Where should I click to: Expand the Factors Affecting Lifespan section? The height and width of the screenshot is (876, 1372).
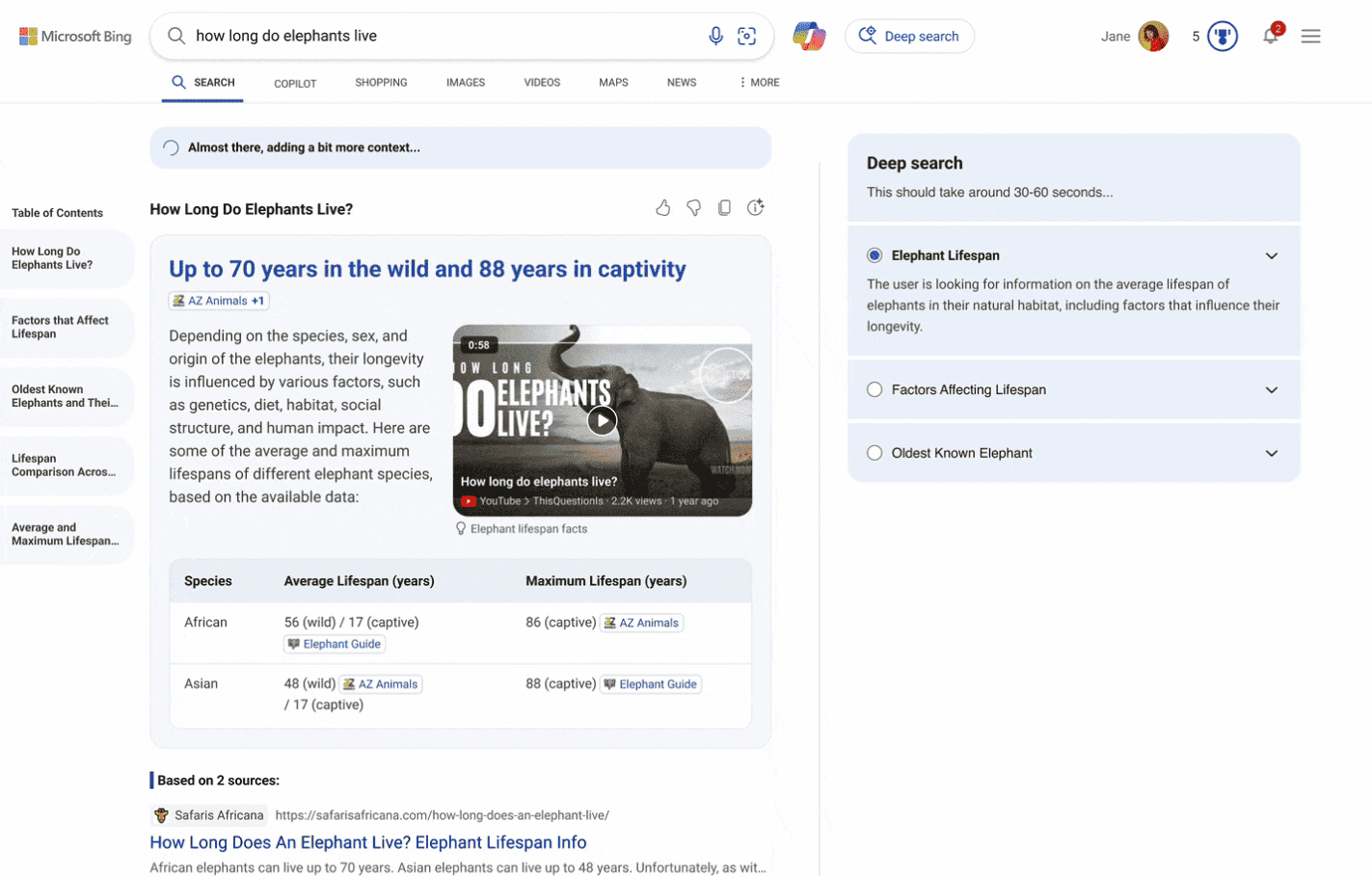[x=1271, y=389]
